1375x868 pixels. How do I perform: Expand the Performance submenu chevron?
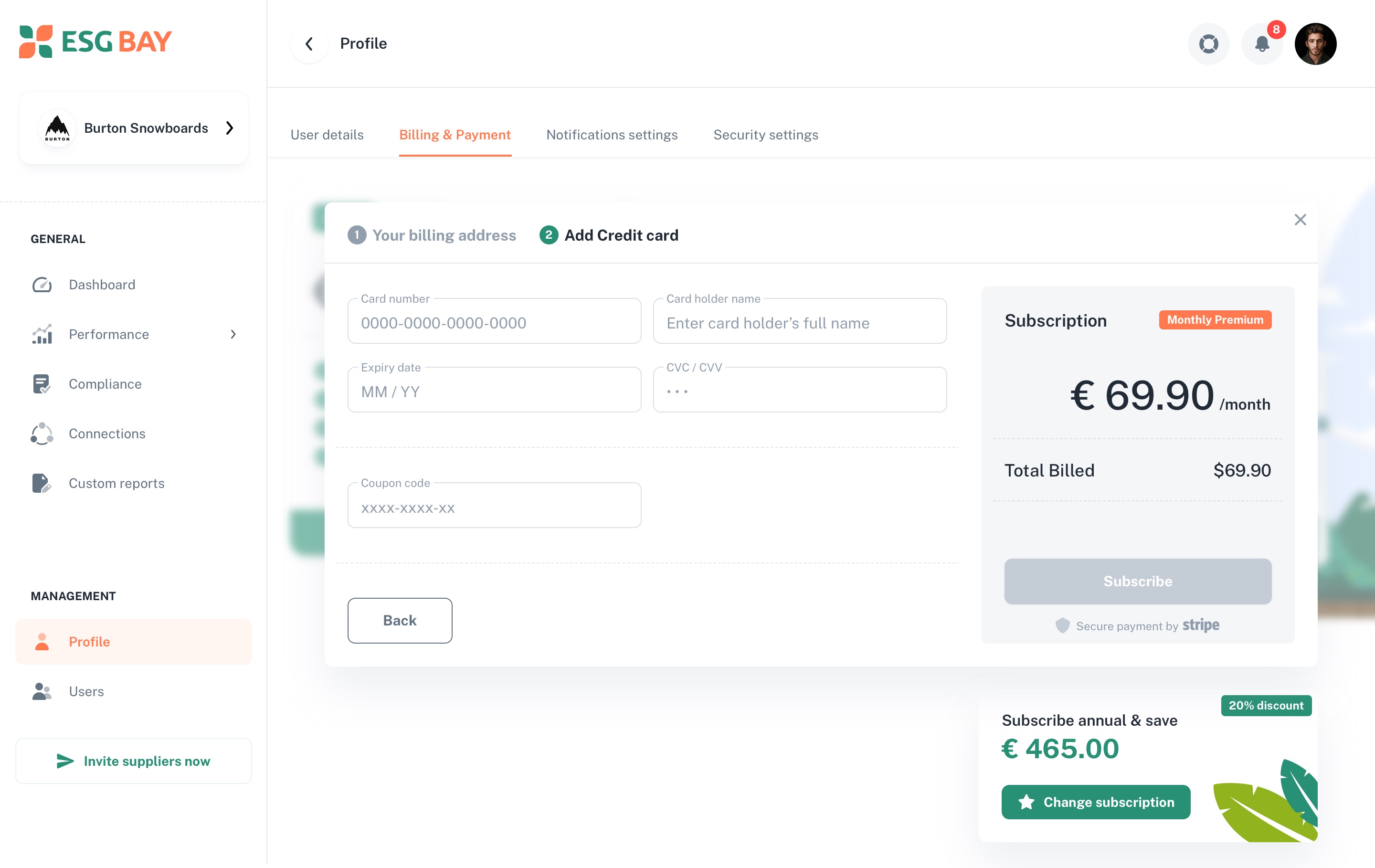(233, 335)
